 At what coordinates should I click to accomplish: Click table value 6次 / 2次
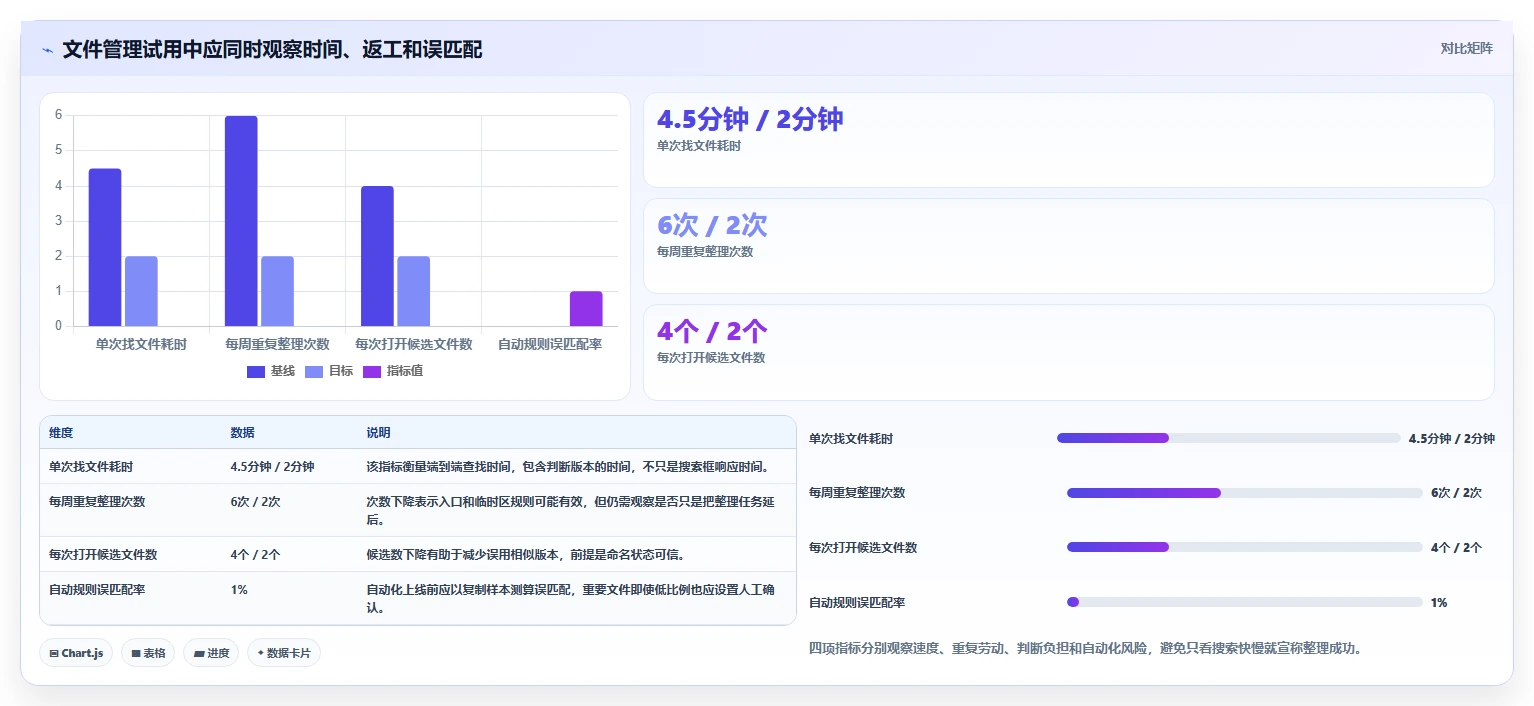pyautogui.click(x=255, y=502)
